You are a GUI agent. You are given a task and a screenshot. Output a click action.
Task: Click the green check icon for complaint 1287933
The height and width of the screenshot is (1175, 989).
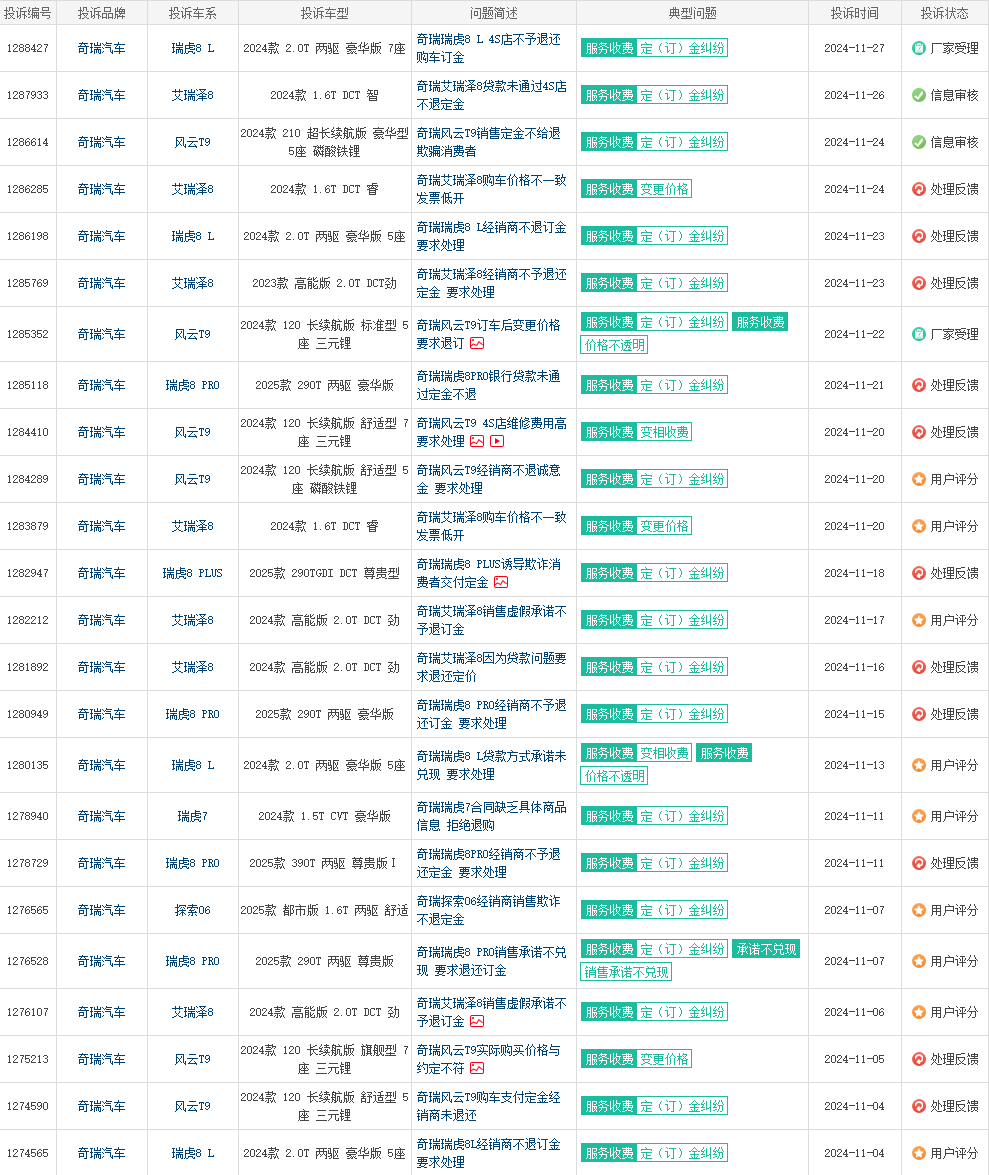[x=919, y=95]
